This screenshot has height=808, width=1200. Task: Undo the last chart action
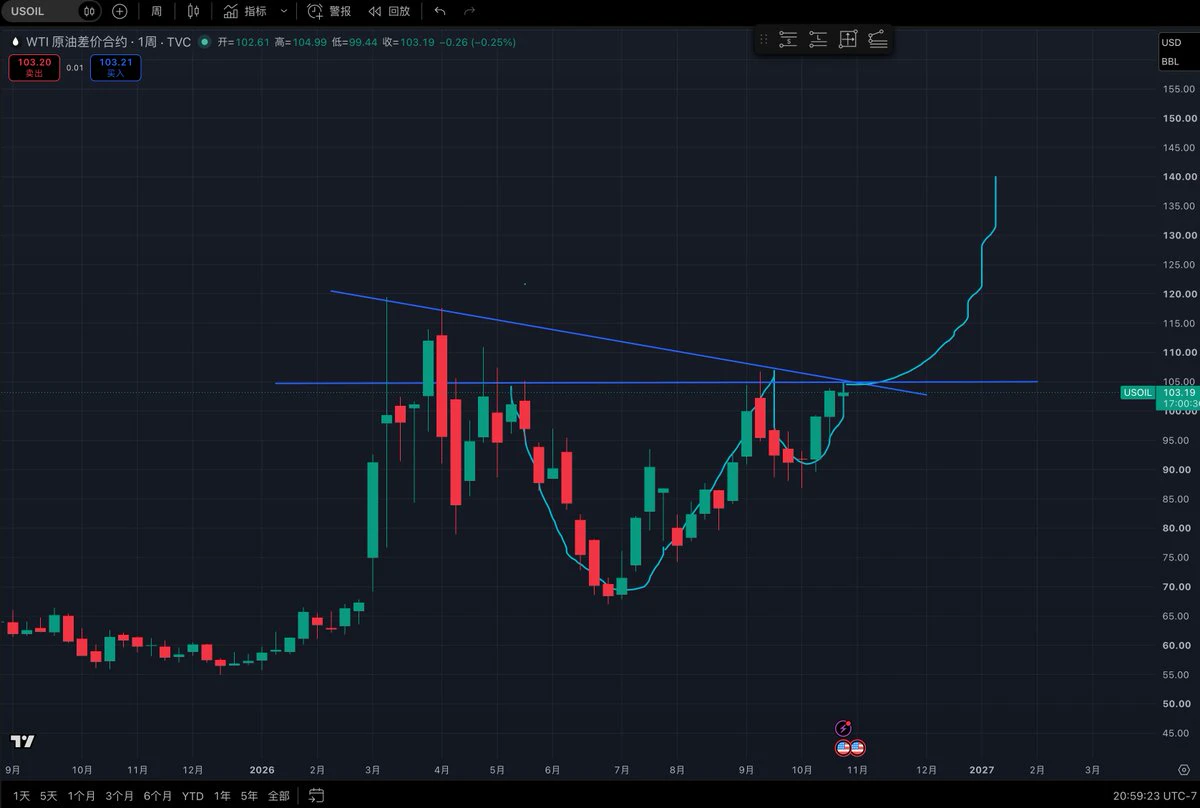[x=440, y=11]
